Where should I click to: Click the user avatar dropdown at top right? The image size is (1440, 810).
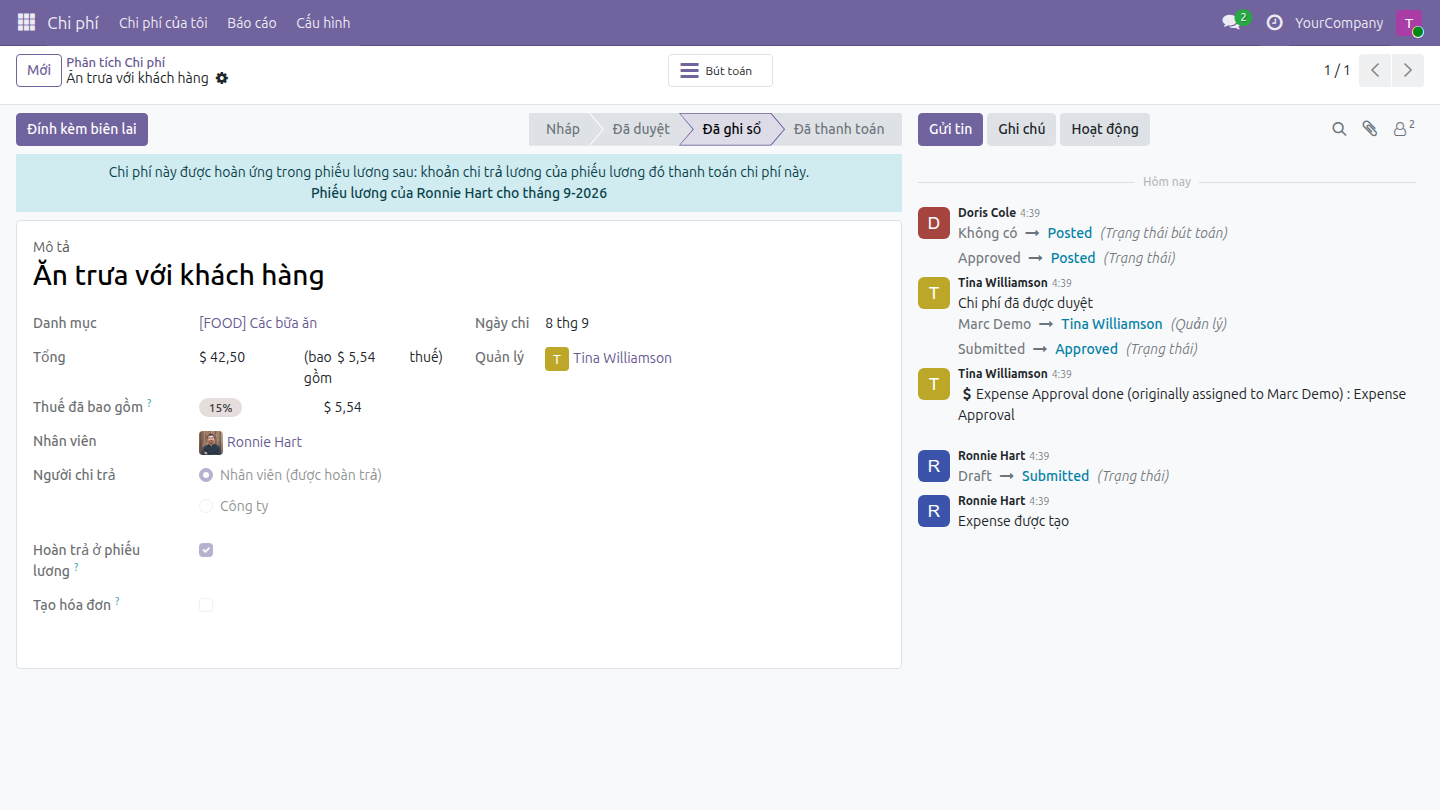click(1408, 23)
